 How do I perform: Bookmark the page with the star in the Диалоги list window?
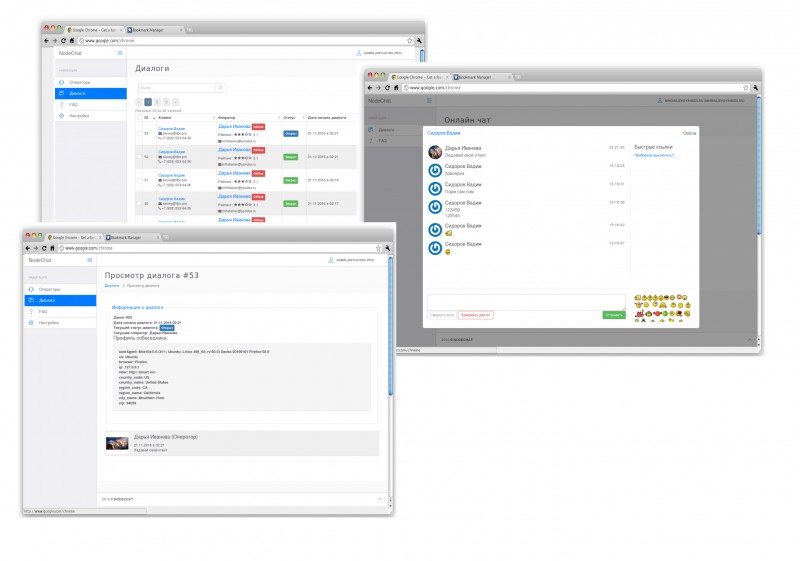[x=409, y=41]
